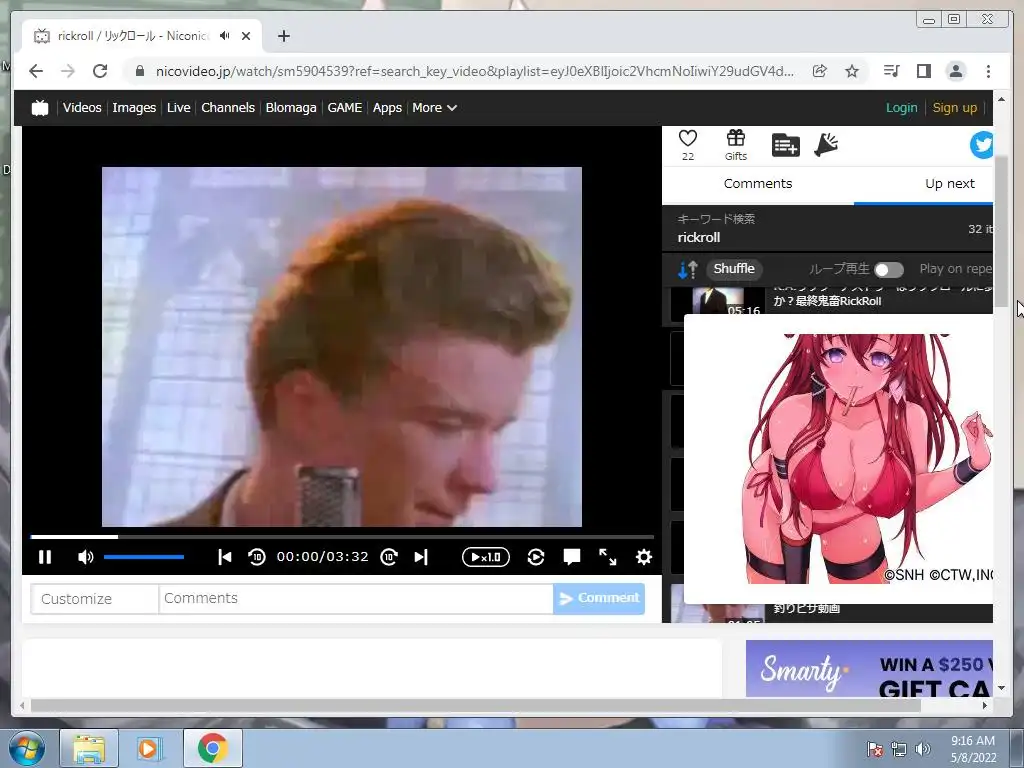Shuffle the playlist
This screenshot has height=768, width=1024.
pos(734,269)
